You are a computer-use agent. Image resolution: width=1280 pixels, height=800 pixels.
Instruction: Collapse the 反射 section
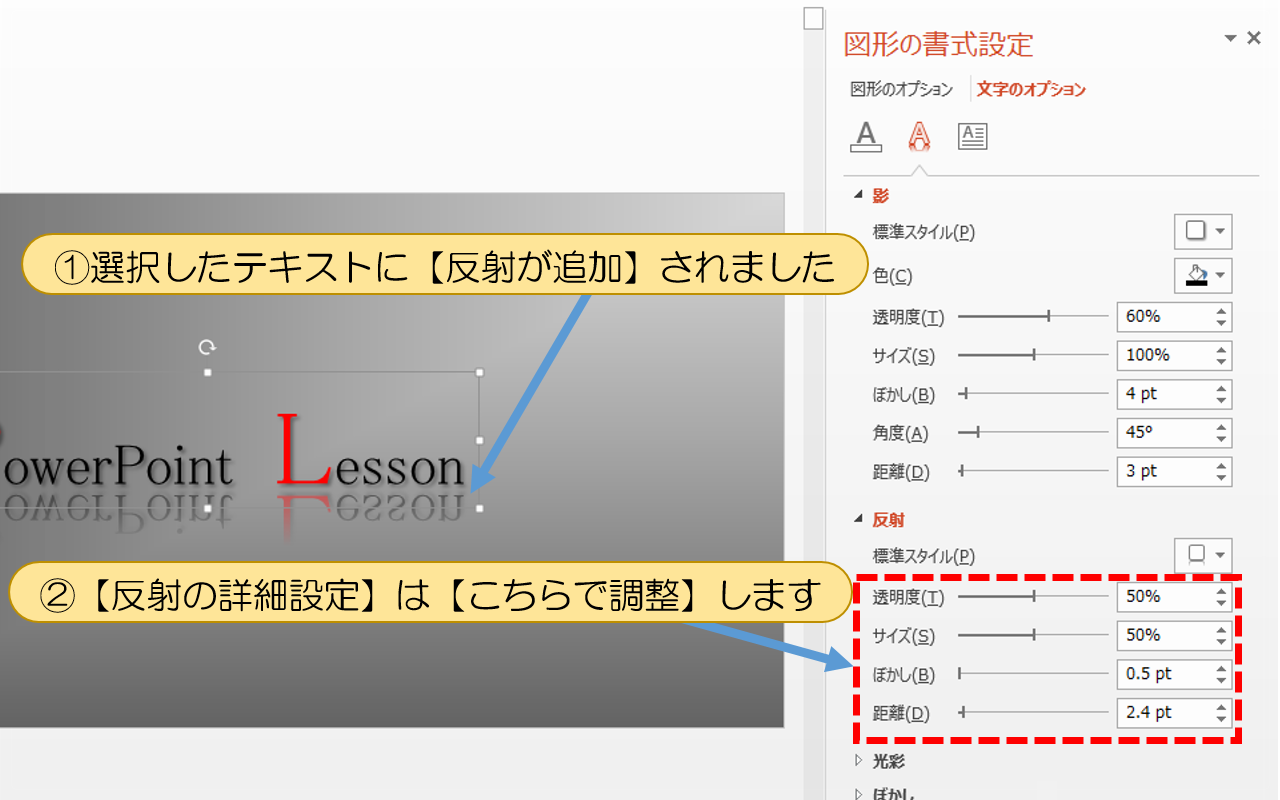click(857, 519)
